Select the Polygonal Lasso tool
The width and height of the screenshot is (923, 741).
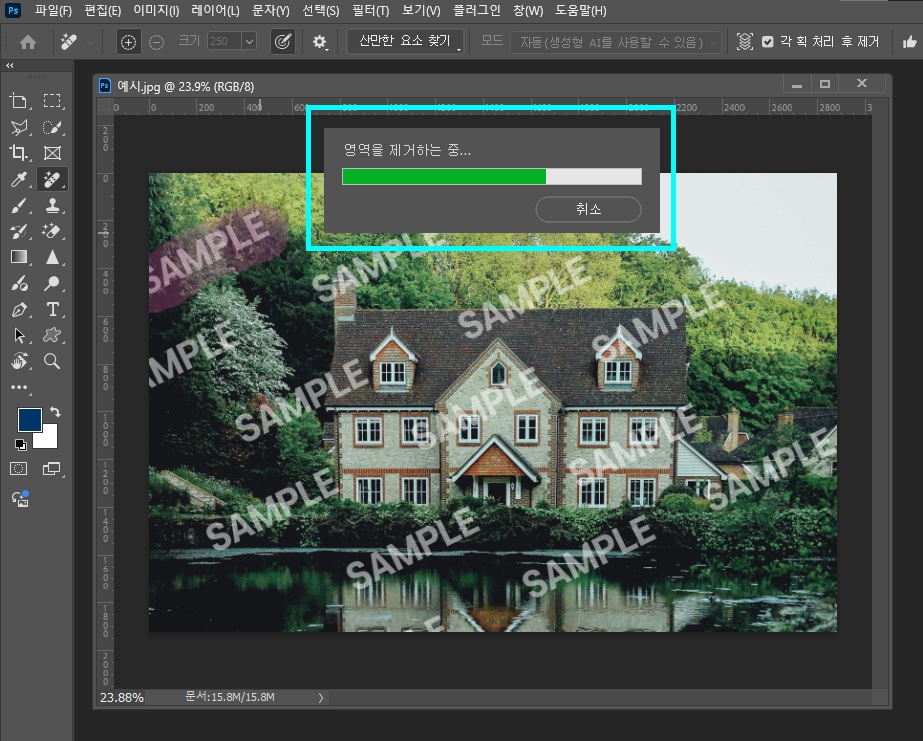pyautogui.click(x=19, y=127)
